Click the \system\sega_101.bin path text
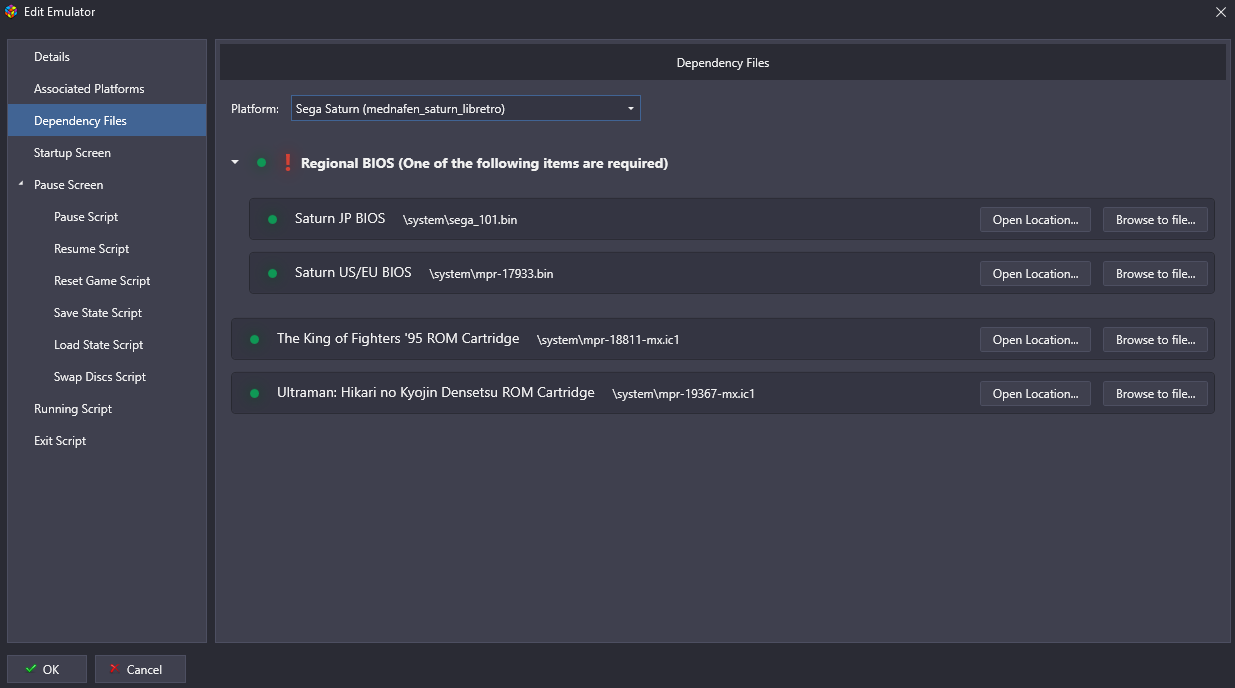The width and height of the screenshot is (1235, 688). pyautogui.click(x=460, y=220)
